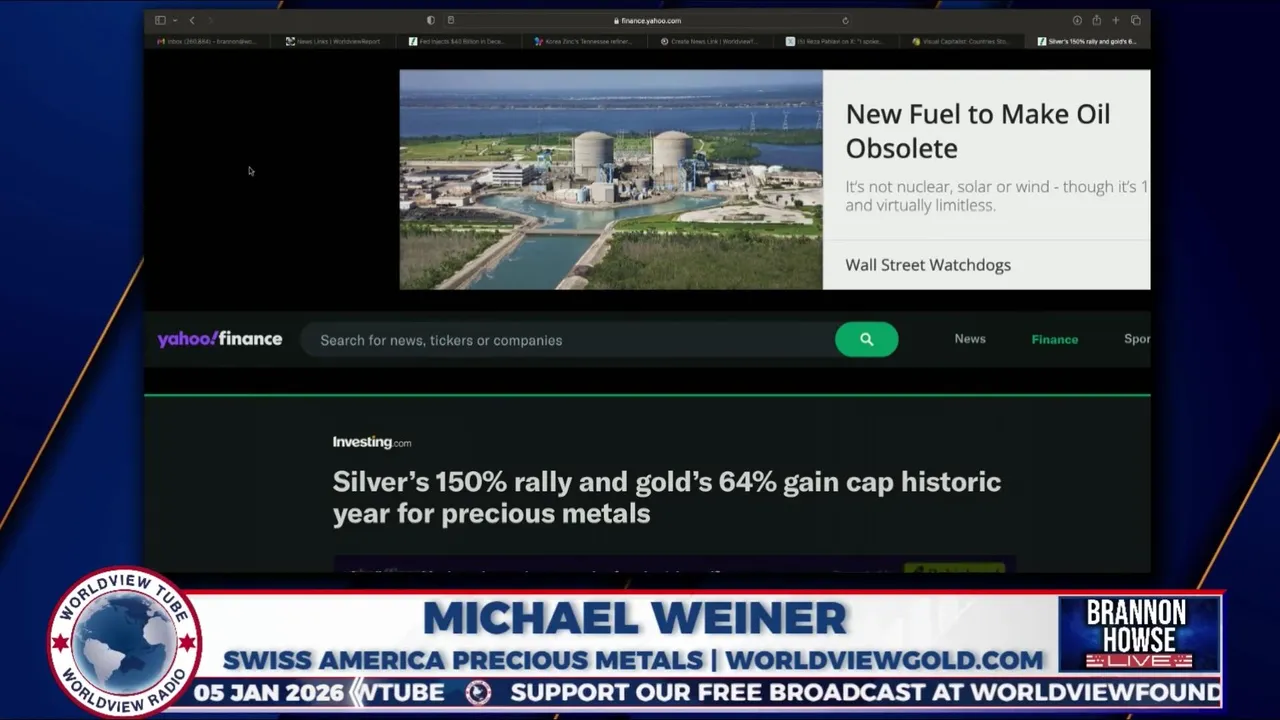
Task: Open New Fuel to Make Oil Obsolete headline
Action: (x=977, y=131)
